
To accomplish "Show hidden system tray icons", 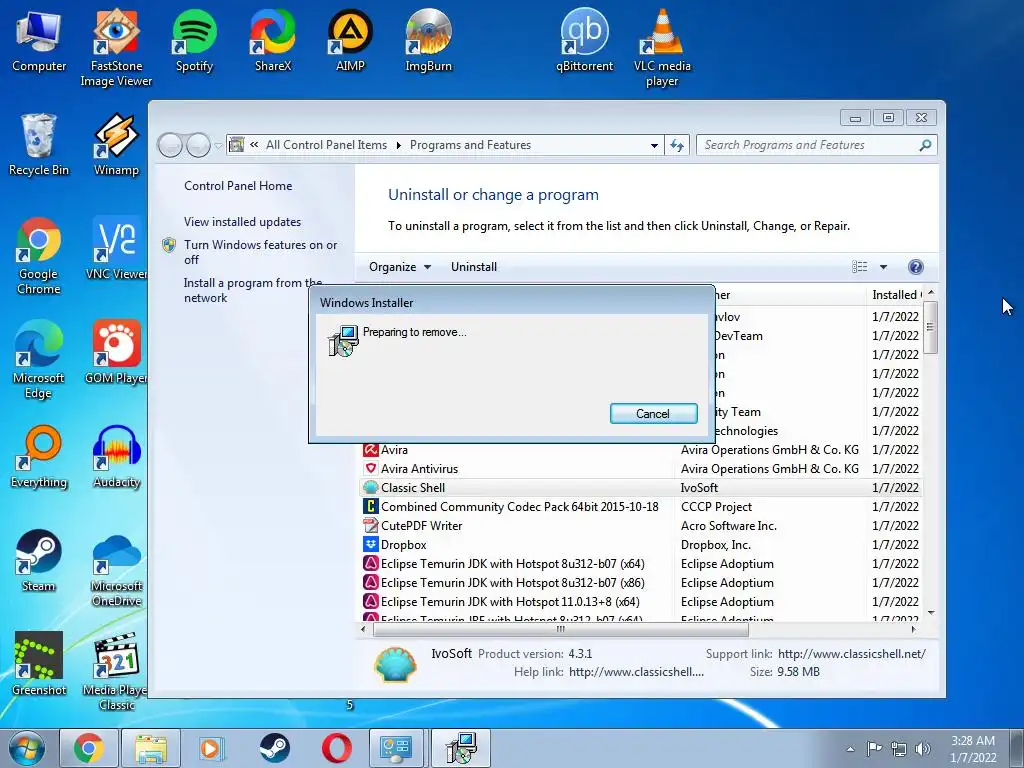I will click(850, 749).
